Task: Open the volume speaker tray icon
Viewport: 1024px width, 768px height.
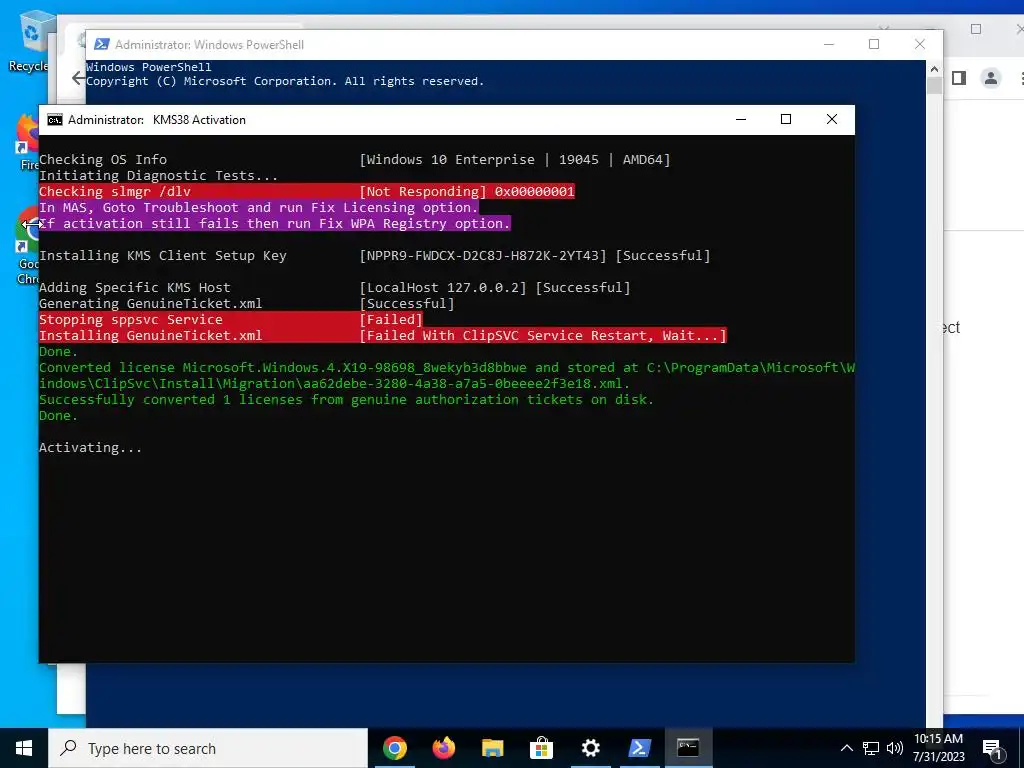Action: 895,748
